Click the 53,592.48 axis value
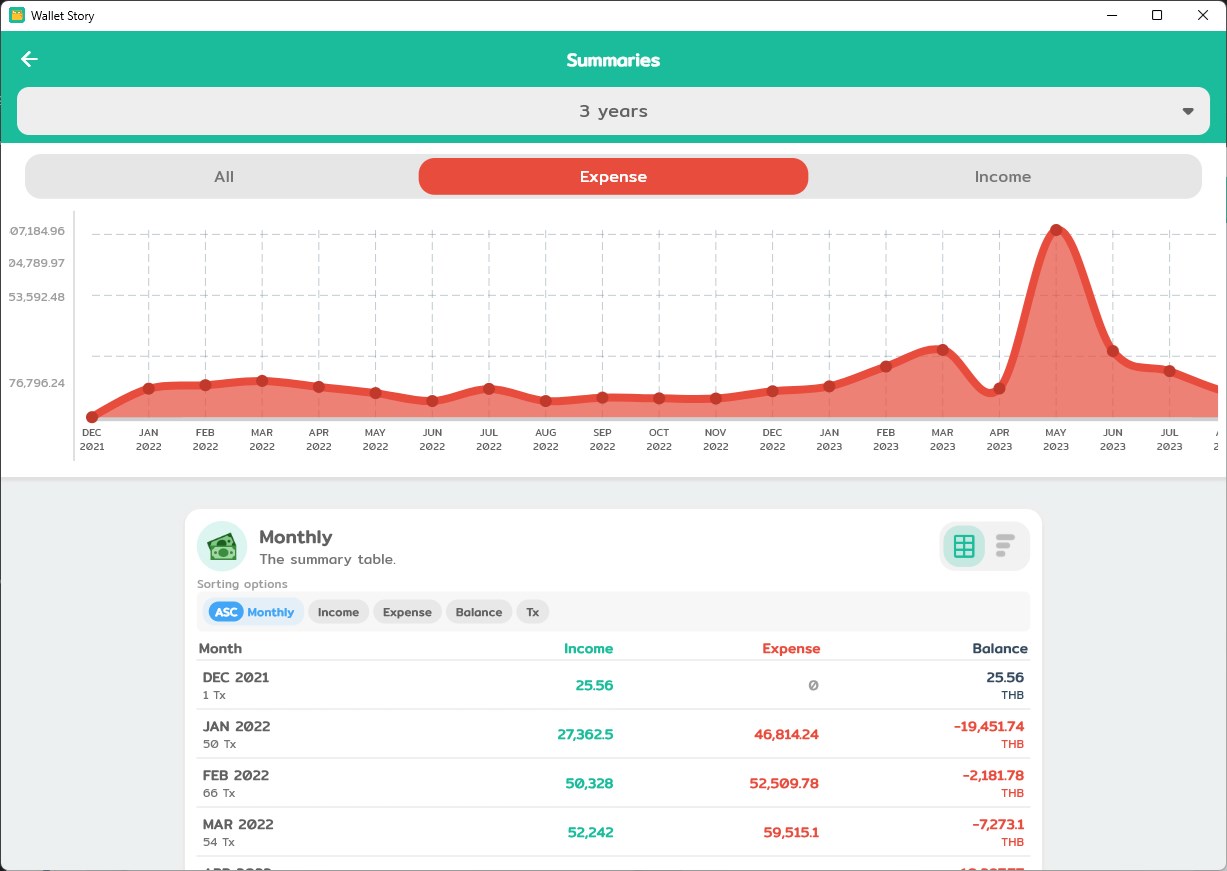This screenshot has height=871, width=1227. tap(37, 297)
